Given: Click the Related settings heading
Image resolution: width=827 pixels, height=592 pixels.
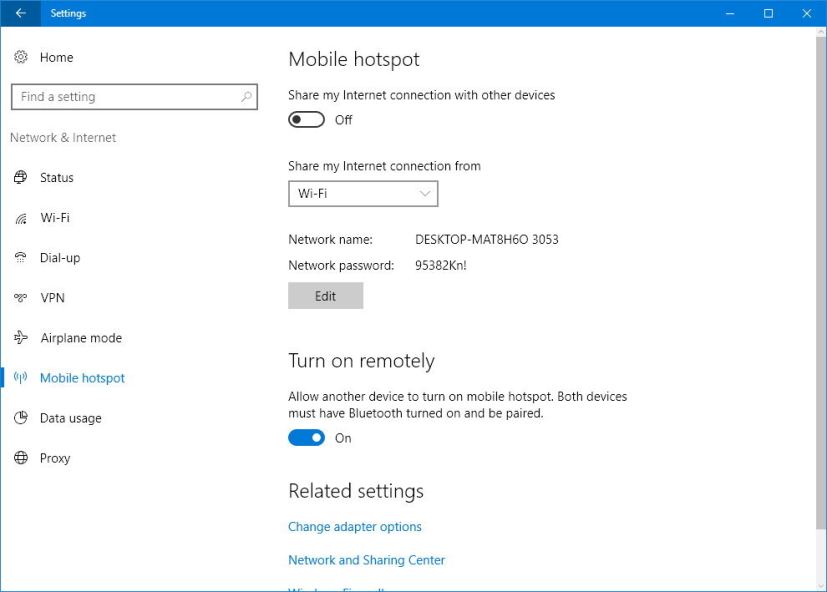Looking at the screenshot, I should tap(356, 491).
